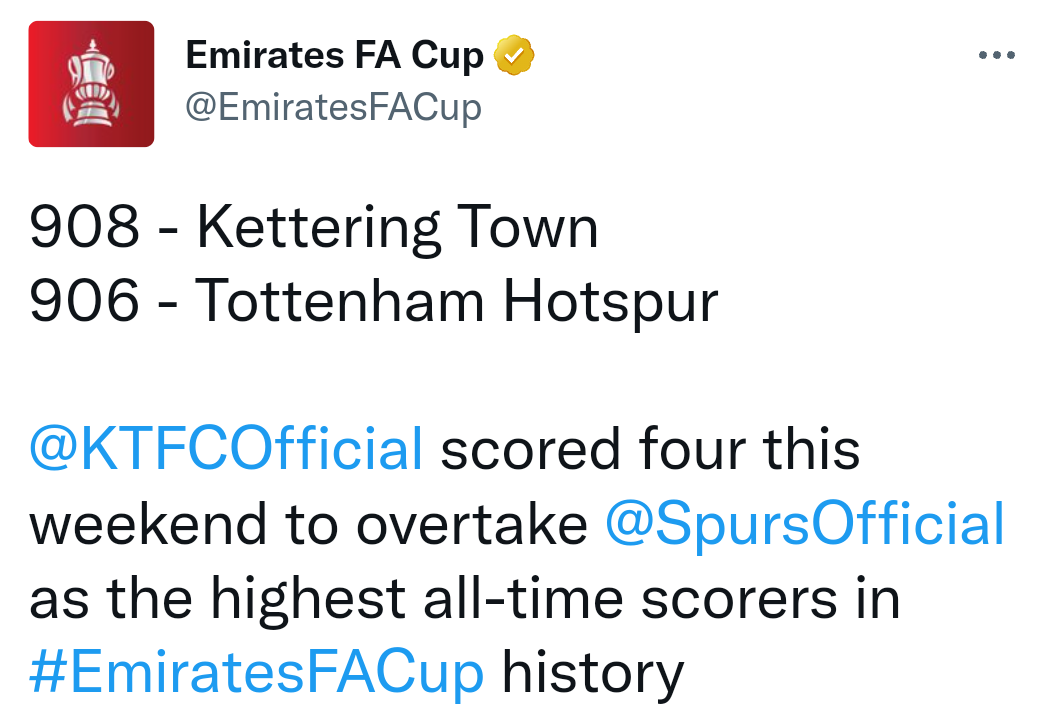The height and width of the screenshot is (712, 1044).
Task: Visit the @EmiratesFACup handle below the name
Action: tap(334, 107)
